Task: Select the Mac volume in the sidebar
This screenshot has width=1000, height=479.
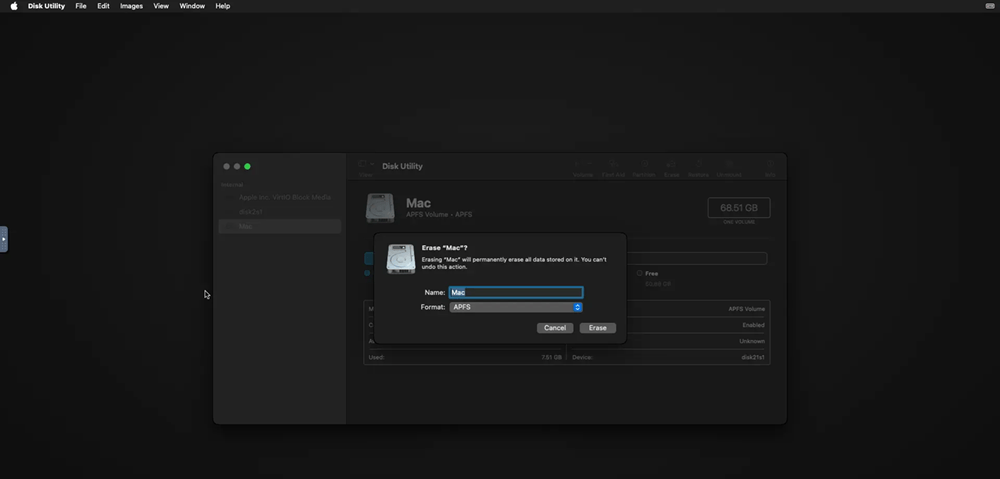Action: click(246, 227)
